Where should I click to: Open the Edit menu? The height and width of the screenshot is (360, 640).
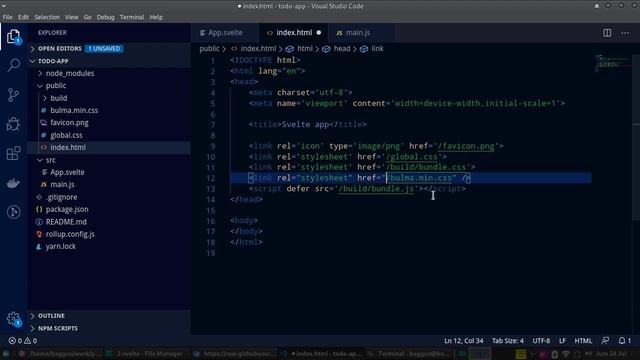[x=23, y=17]
